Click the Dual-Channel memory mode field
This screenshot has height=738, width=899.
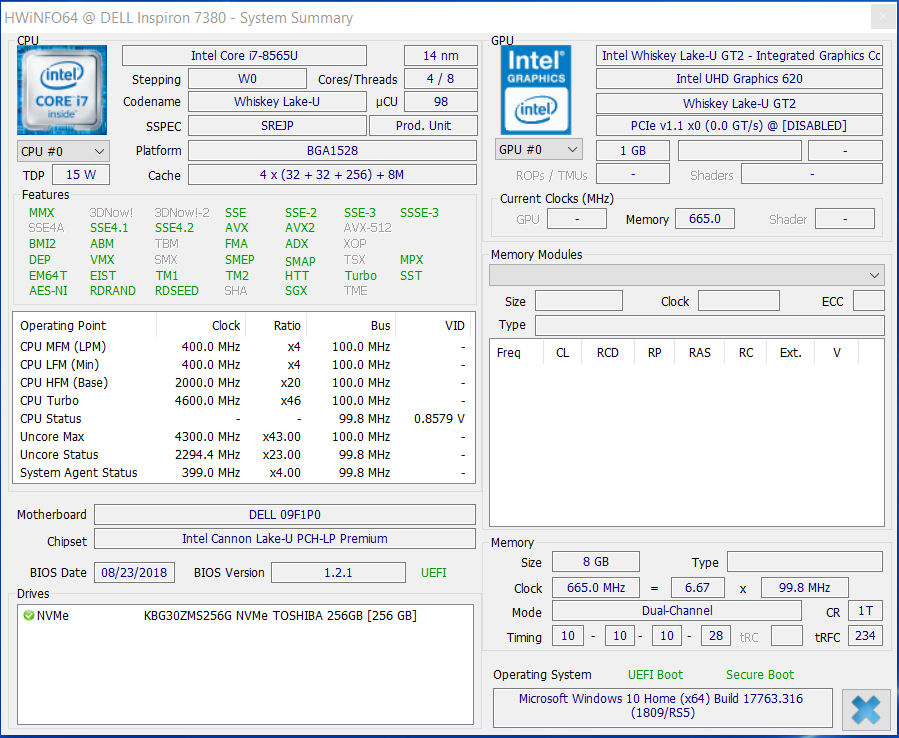pos(676,611)
